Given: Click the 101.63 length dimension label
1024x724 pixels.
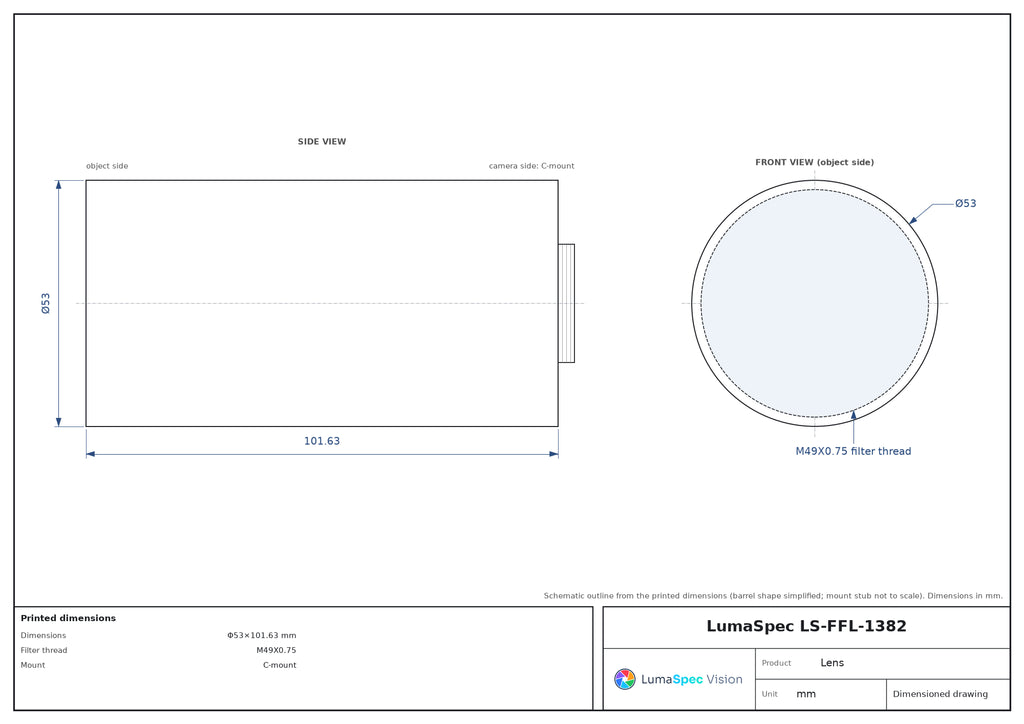Looking at the screenshot, I should pyautogui.click(x=322, y=441).
